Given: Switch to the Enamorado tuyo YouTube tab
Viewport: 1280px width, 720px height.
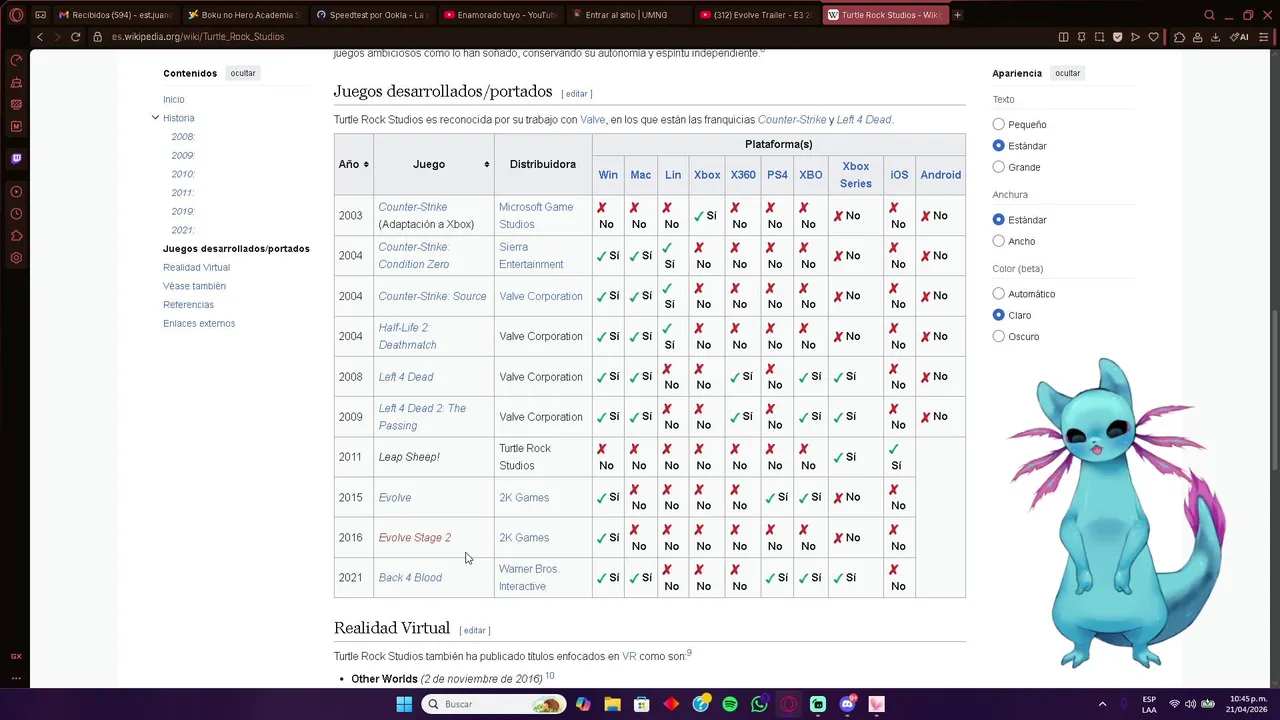Looking at the screenshot, I should pyautogui.click(x=501, y=15).
